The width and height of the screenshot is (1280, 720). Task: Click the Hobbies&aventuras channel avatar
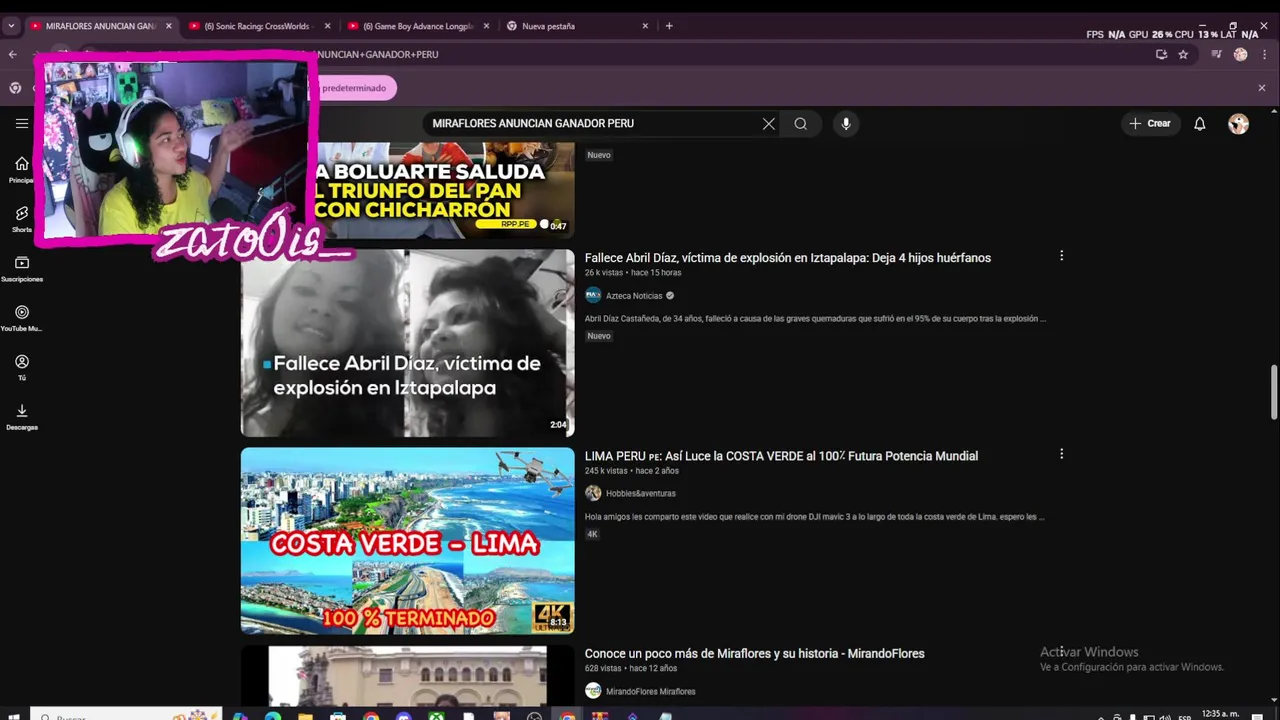click(x=593, y=494)
